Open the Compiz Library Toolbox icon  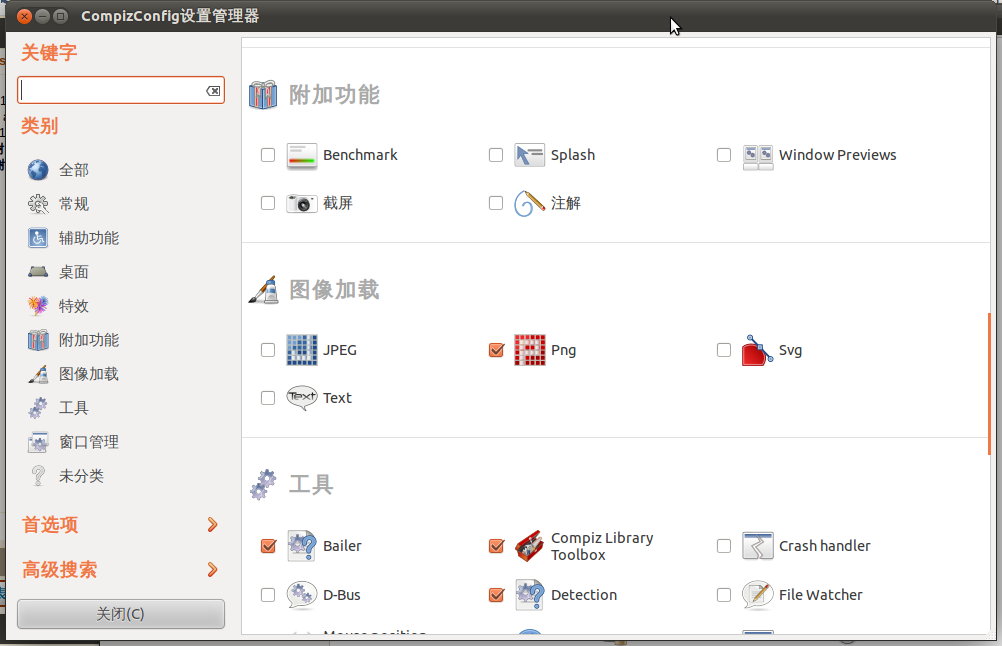click(x=530, y=546)
